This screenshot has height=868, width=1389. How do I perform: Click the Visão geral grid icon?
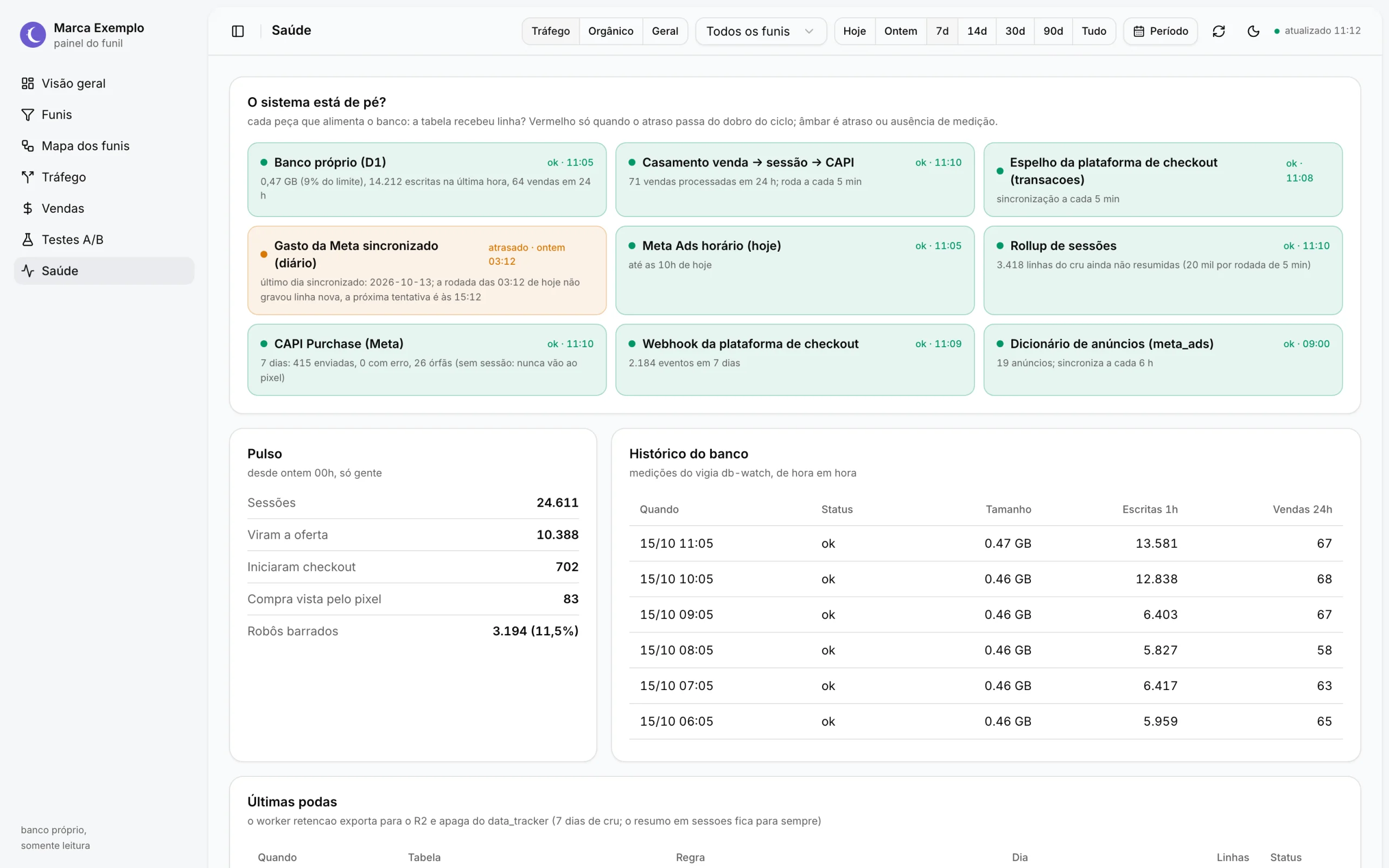coord(28,83)
